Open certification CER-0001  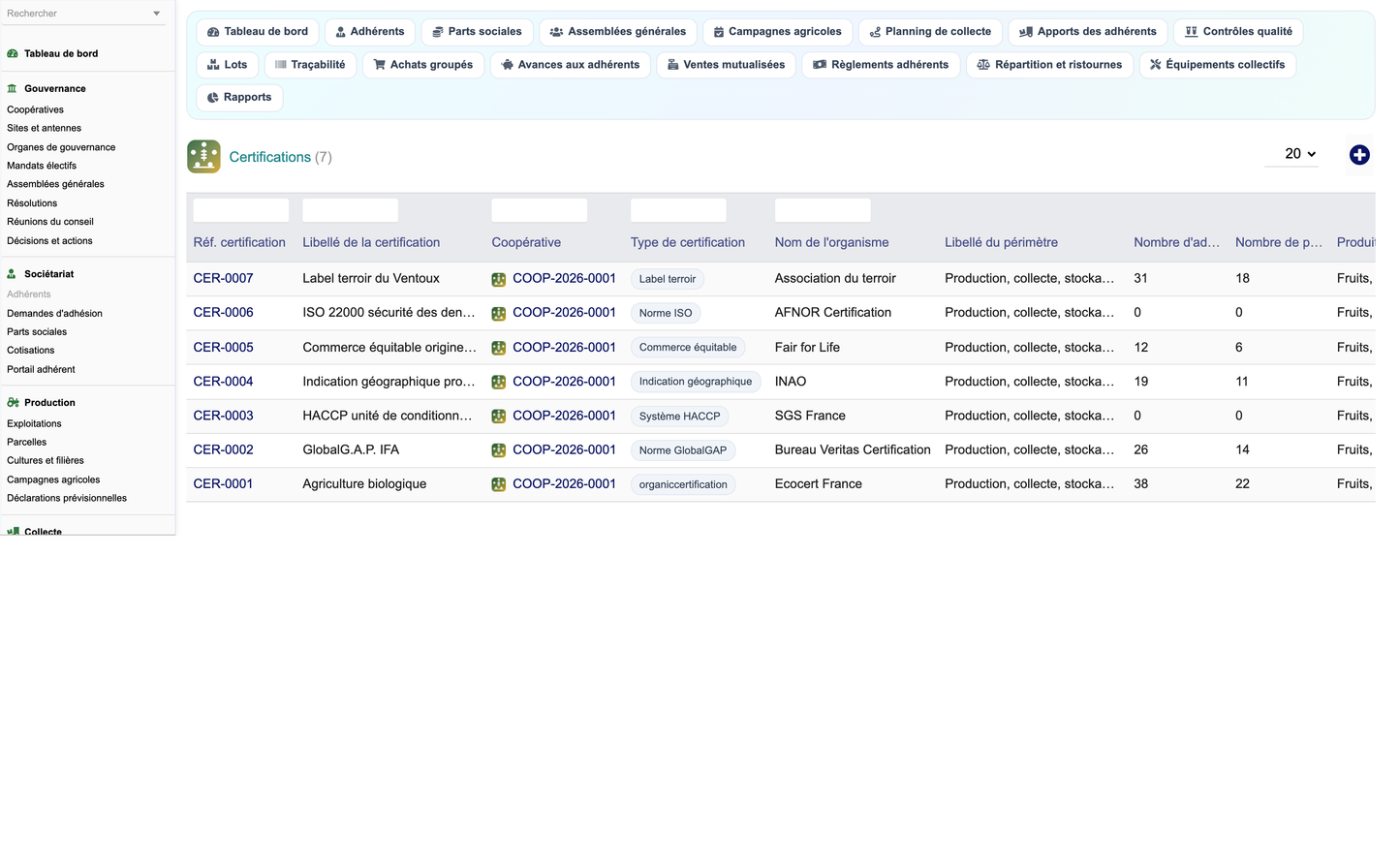224,484
